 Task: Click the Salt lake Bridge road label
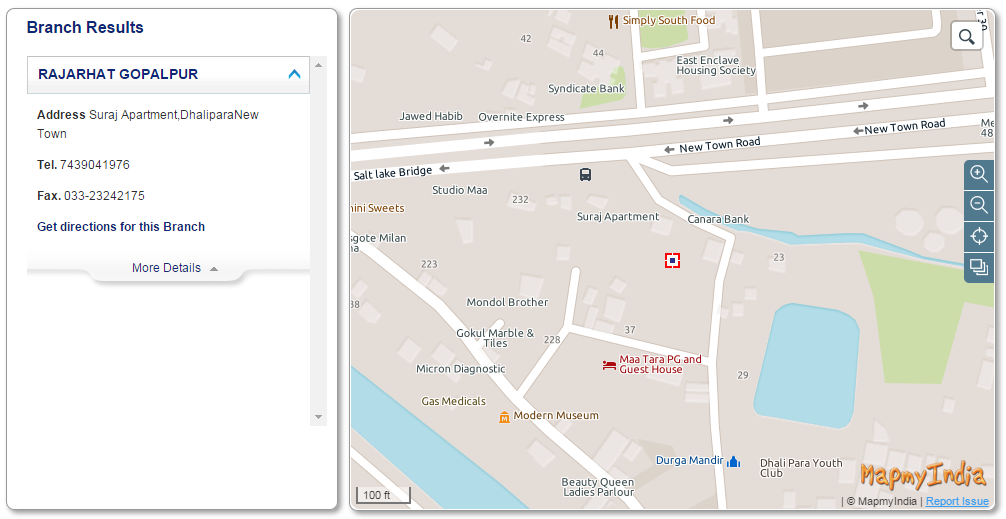pos(393,173)
